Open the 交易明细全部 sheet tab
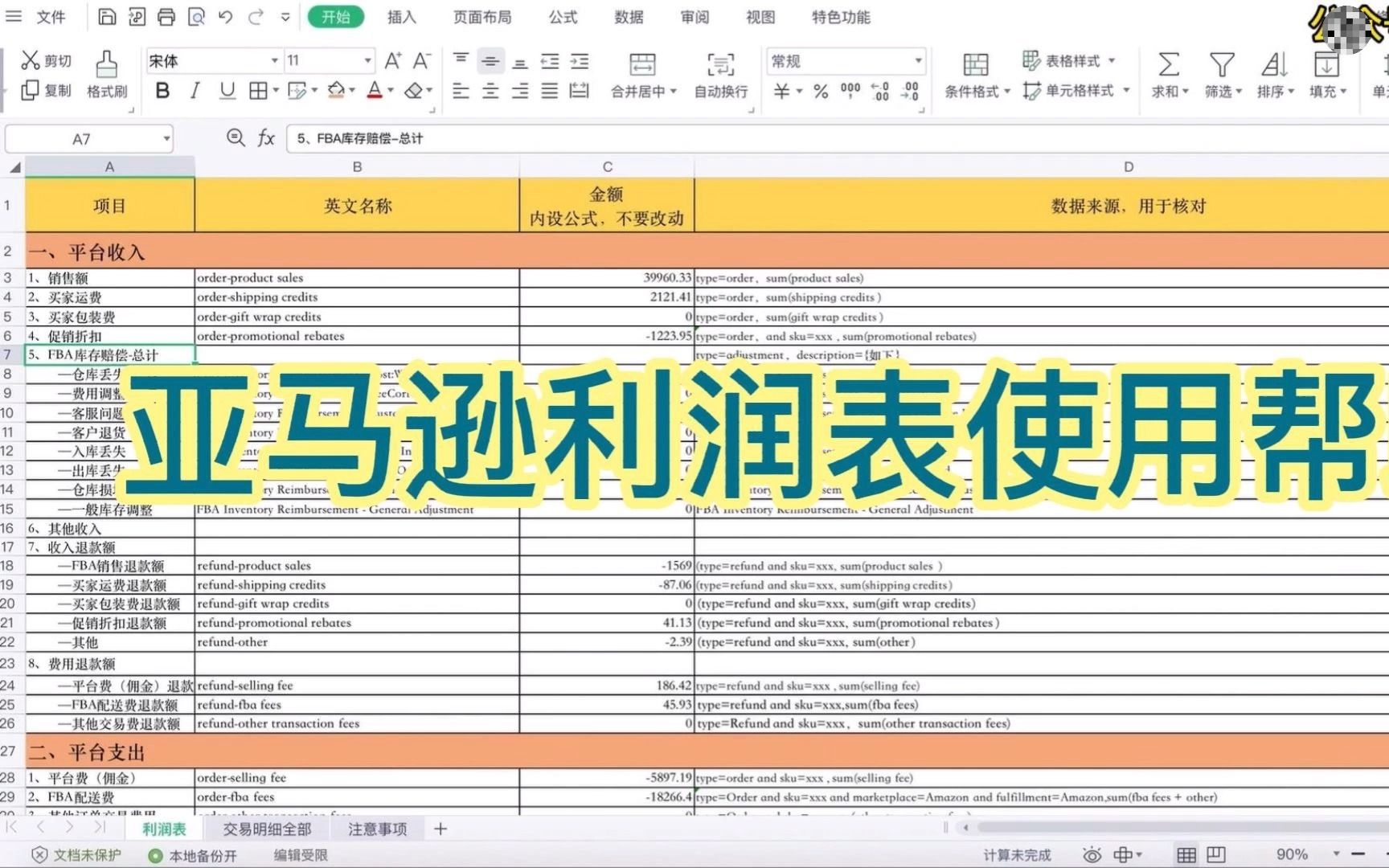The image size is (1389, 868). point(267,829)
